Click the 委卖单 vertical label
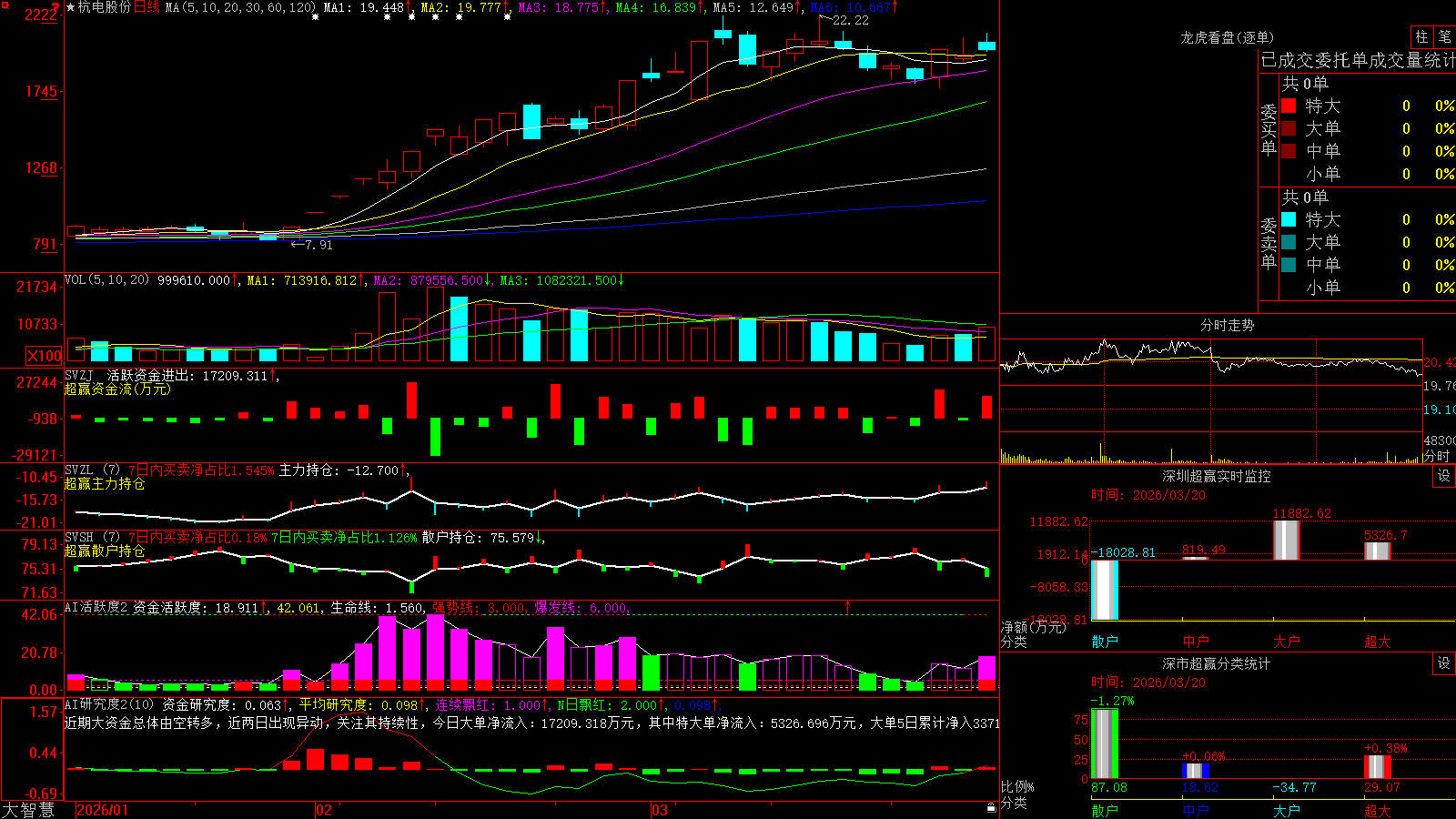Screen dimensions: 1456x819 click(1269, 244)
